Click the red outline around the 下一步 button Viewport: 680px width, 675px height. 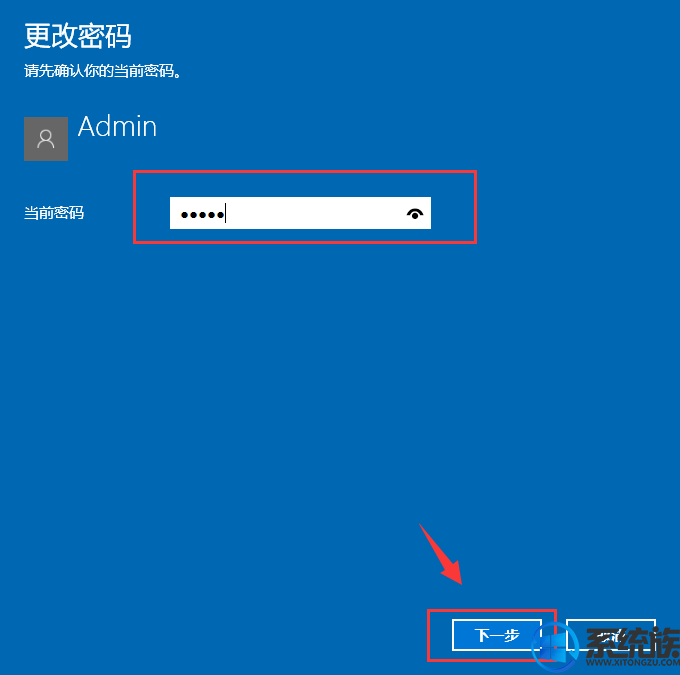point(492,610)
